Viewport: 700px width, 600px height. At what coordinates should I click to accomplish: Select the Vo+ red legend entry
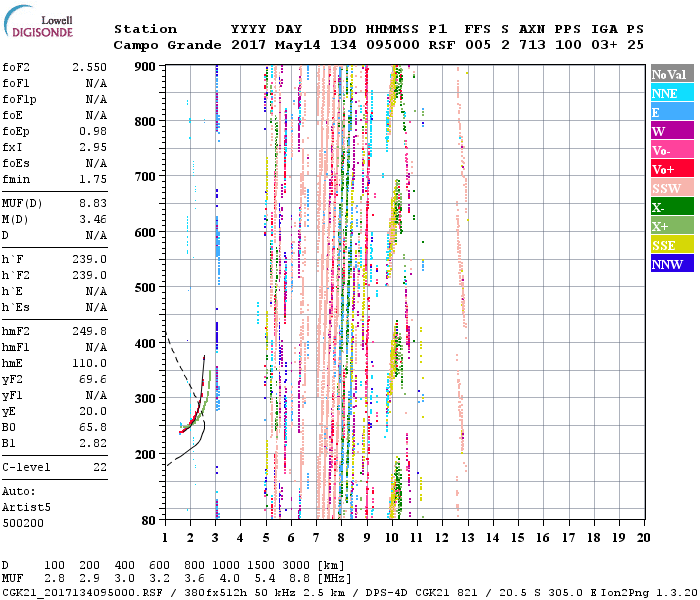(x=670, y=169)
